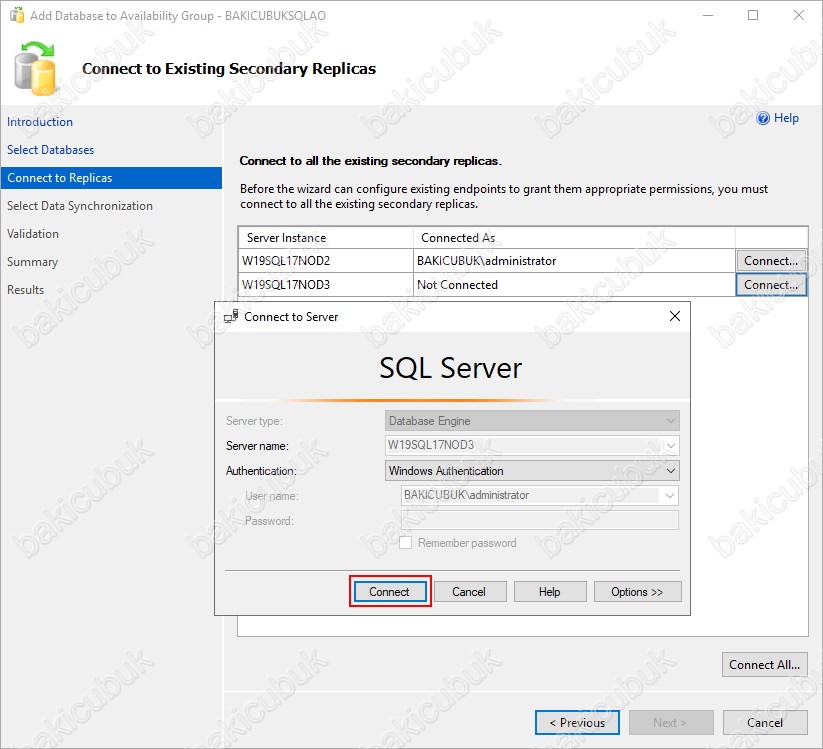The image size is (823, 749).
Task: Cancel the Connect to Server dialog
Action: pos(470,592)
